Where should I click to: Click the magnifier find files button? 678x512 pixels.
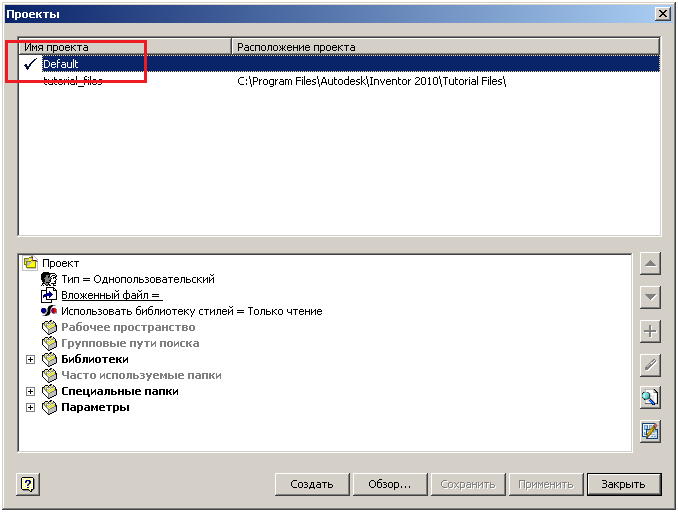[650, 398]
